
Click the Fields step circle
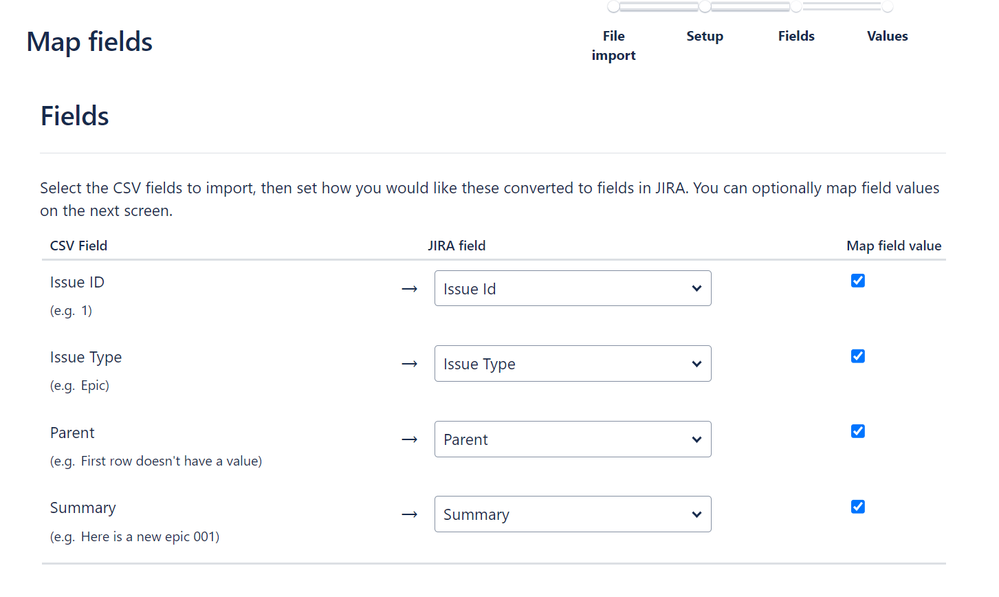(796, 7)
